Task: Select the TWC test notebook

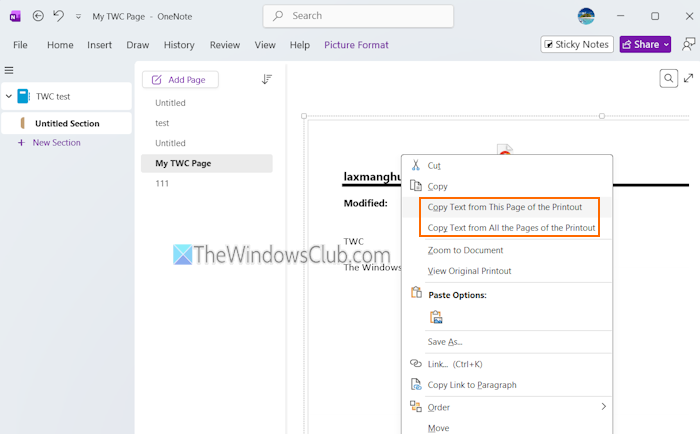Action: tap(67, 96)
